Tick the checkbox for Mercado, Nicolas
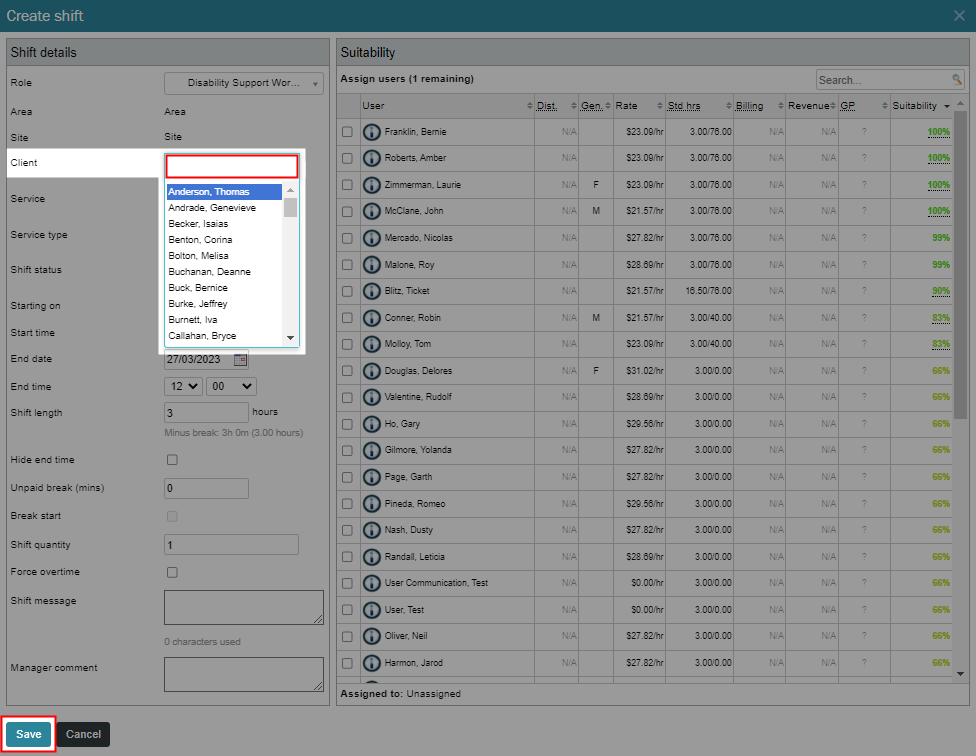This screenshot has width=976, height=756. click(347, 238)
